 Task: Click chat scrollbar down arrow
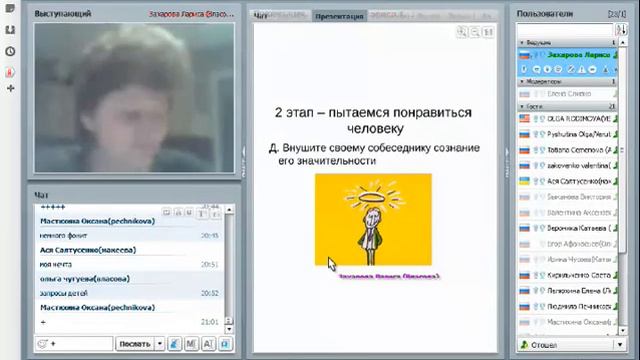[229, 329]
